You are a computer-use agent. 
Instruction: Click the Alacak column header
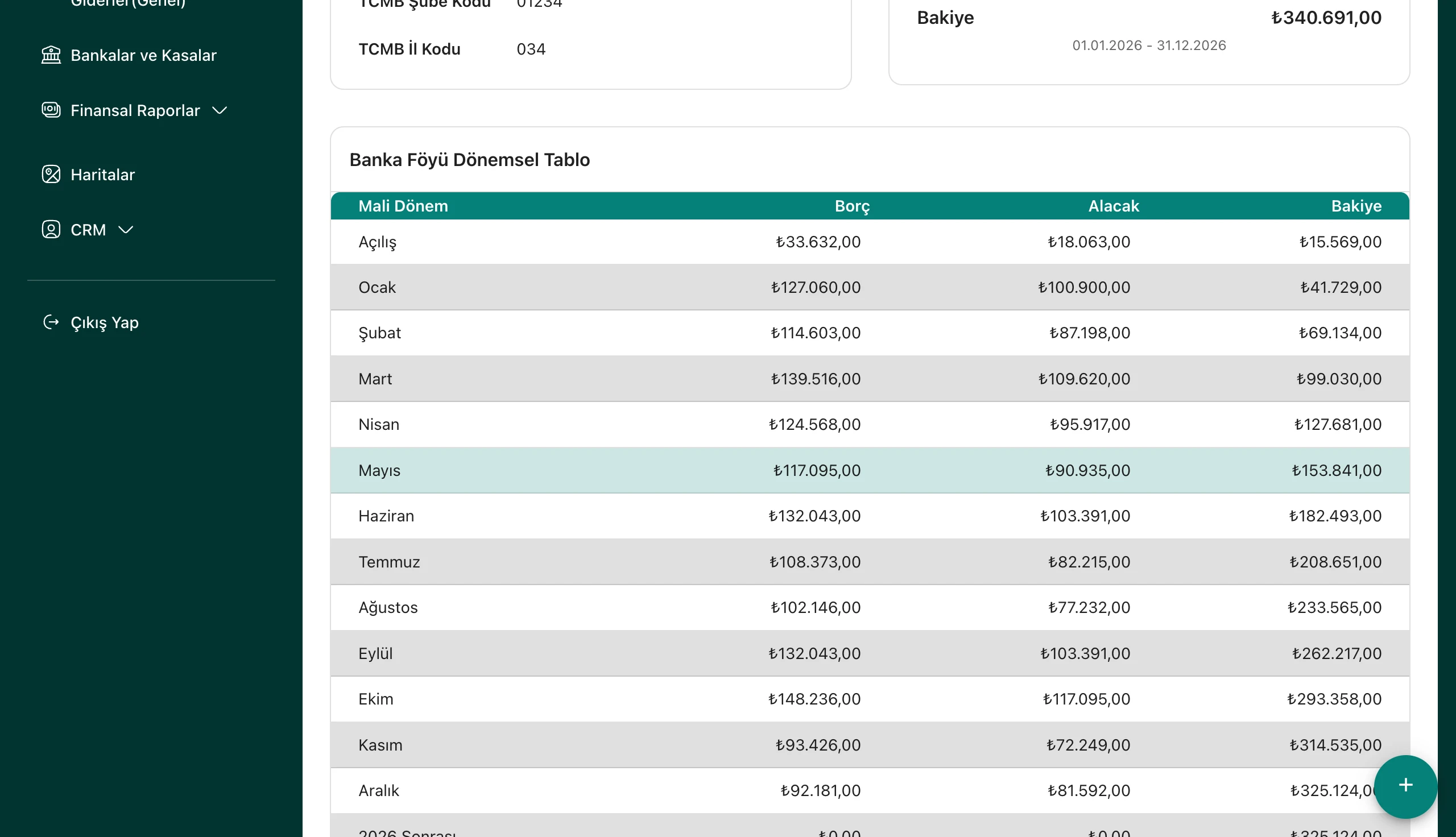1113,206
